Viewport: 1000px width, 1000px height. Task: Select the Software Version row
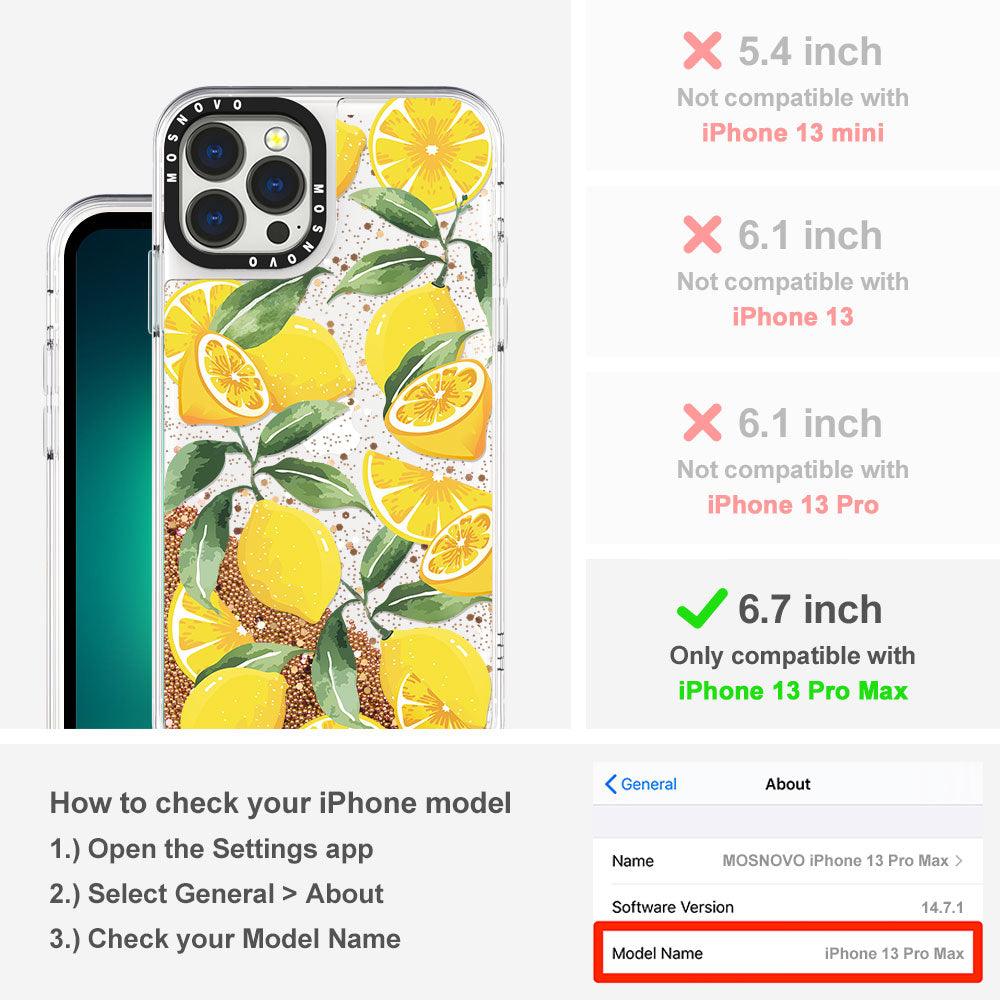[788, 907]
